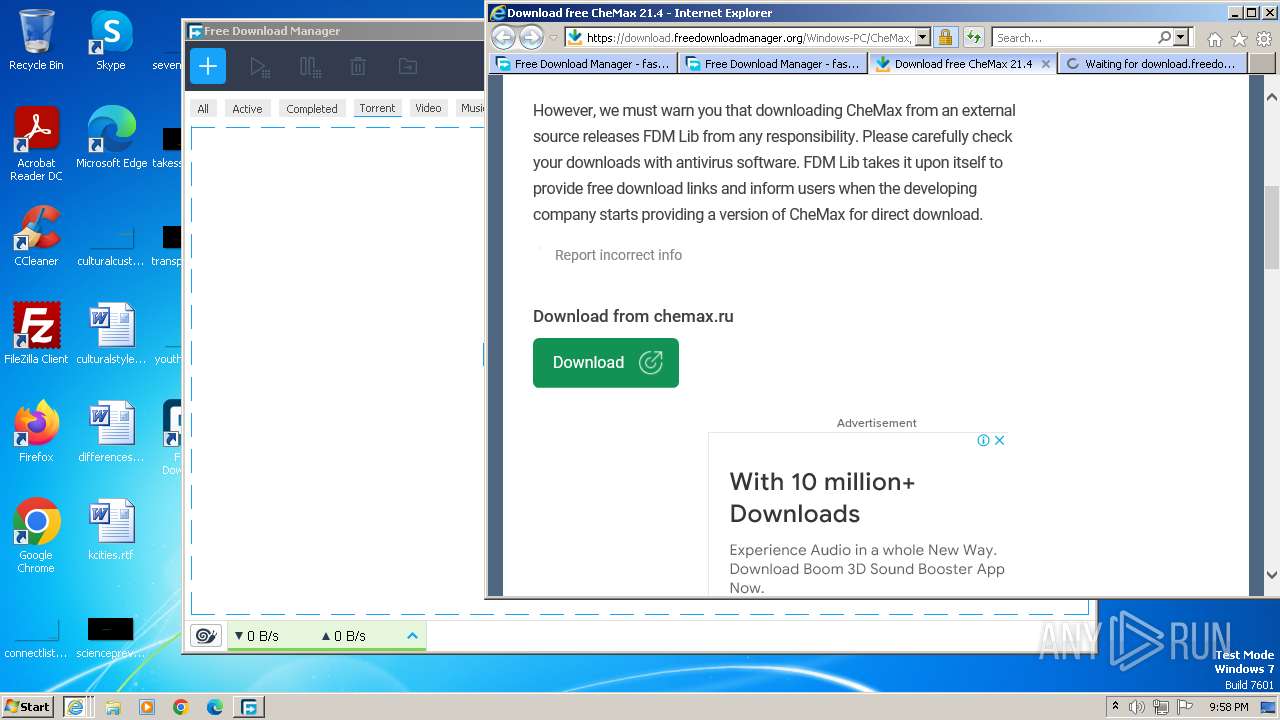This screenshot has height=720, width=1280.
Task: Click the network tray icon
Action: [x=1161, y=707]
